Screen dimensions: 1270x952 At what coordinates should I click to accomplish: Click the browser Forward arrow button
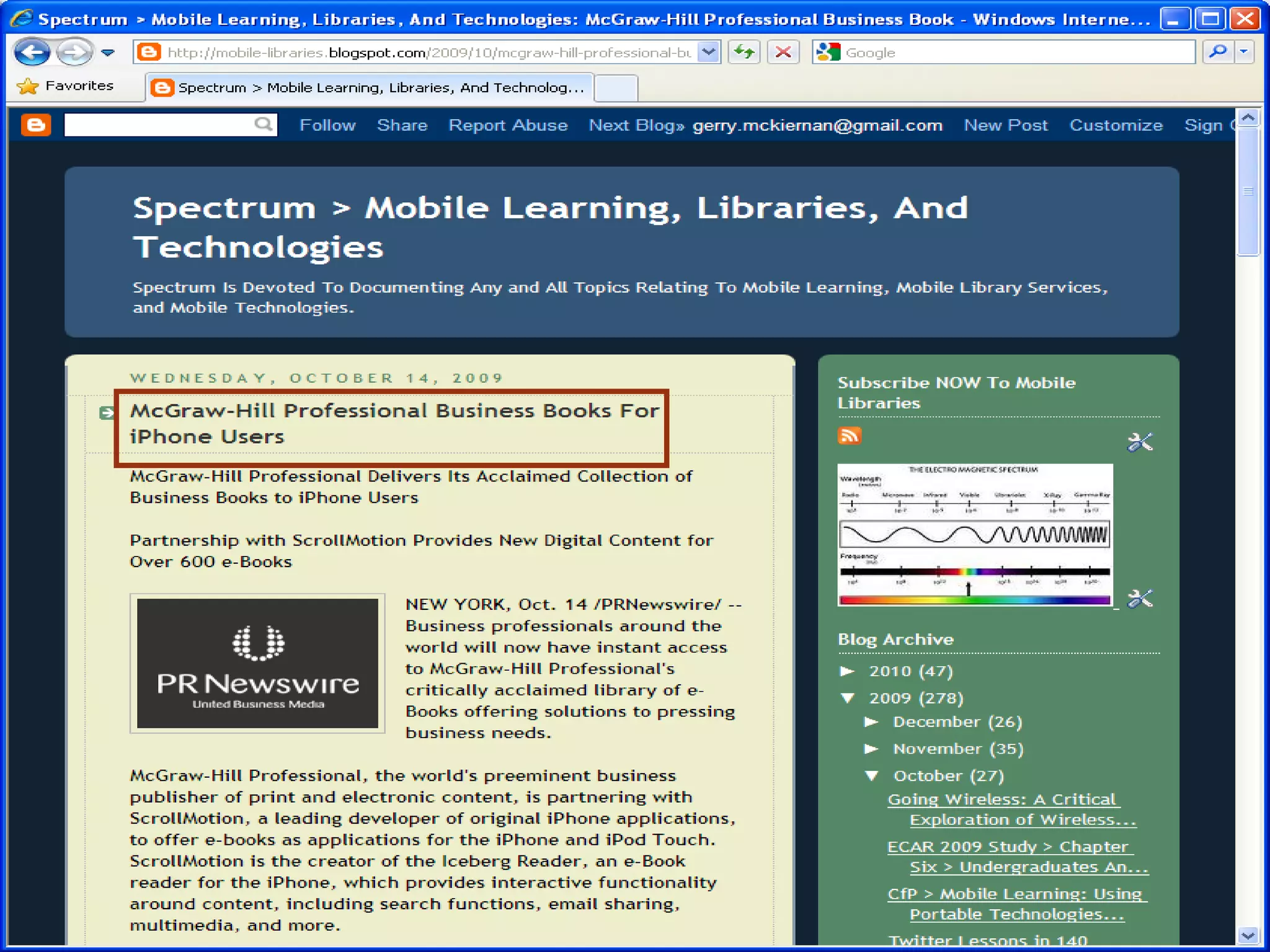74,52
